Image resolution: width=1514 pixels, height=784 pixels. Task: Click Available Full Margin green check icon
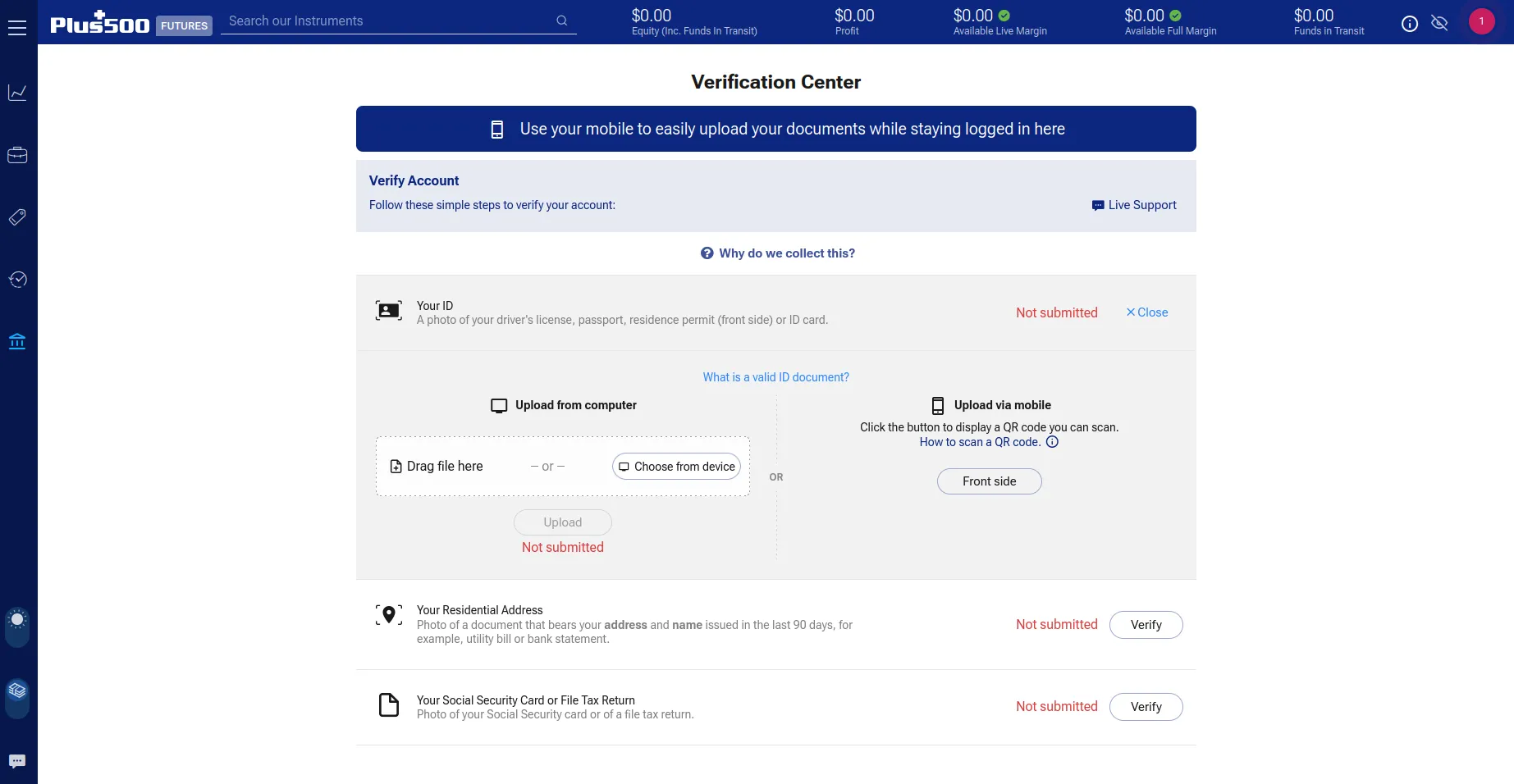1175,16
